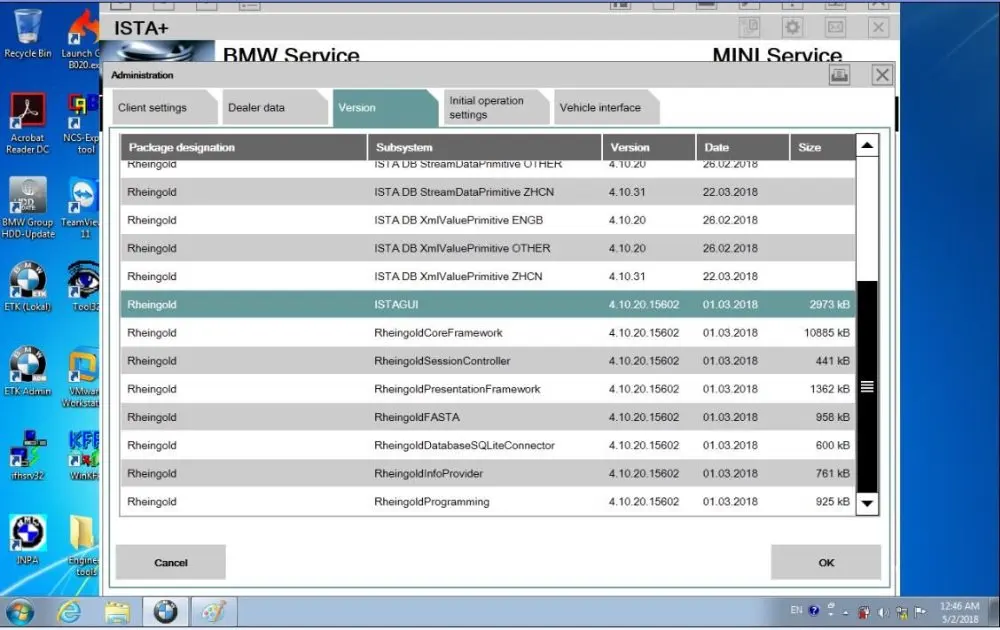Screen dimensions: 1000x630
Task: Launch Internet Explorer from taskbar
Action: (69, 612)
